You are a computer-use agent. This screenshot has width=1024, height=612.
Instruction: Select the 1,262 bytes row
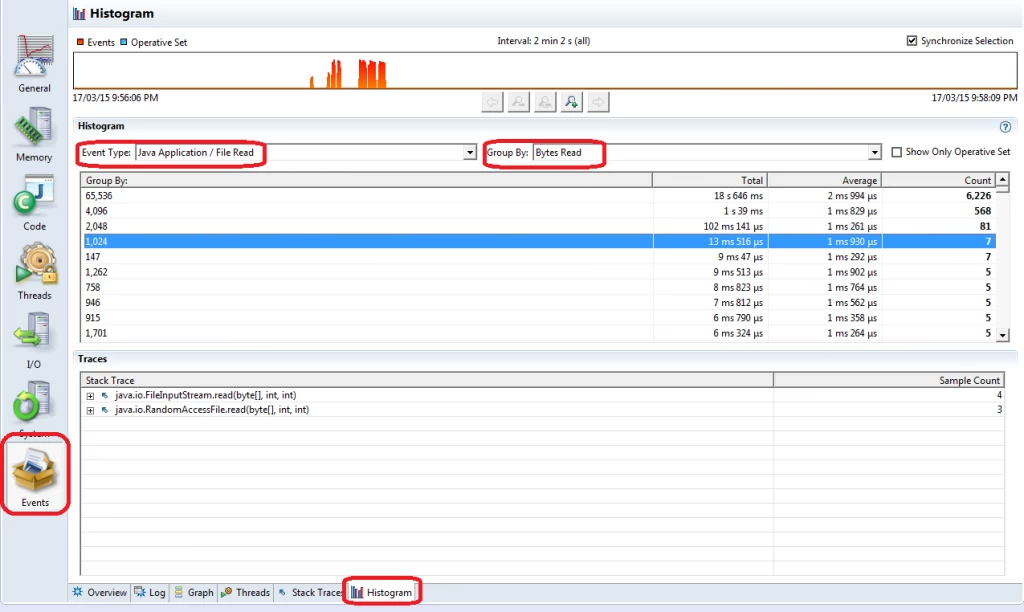pos(539,272)
